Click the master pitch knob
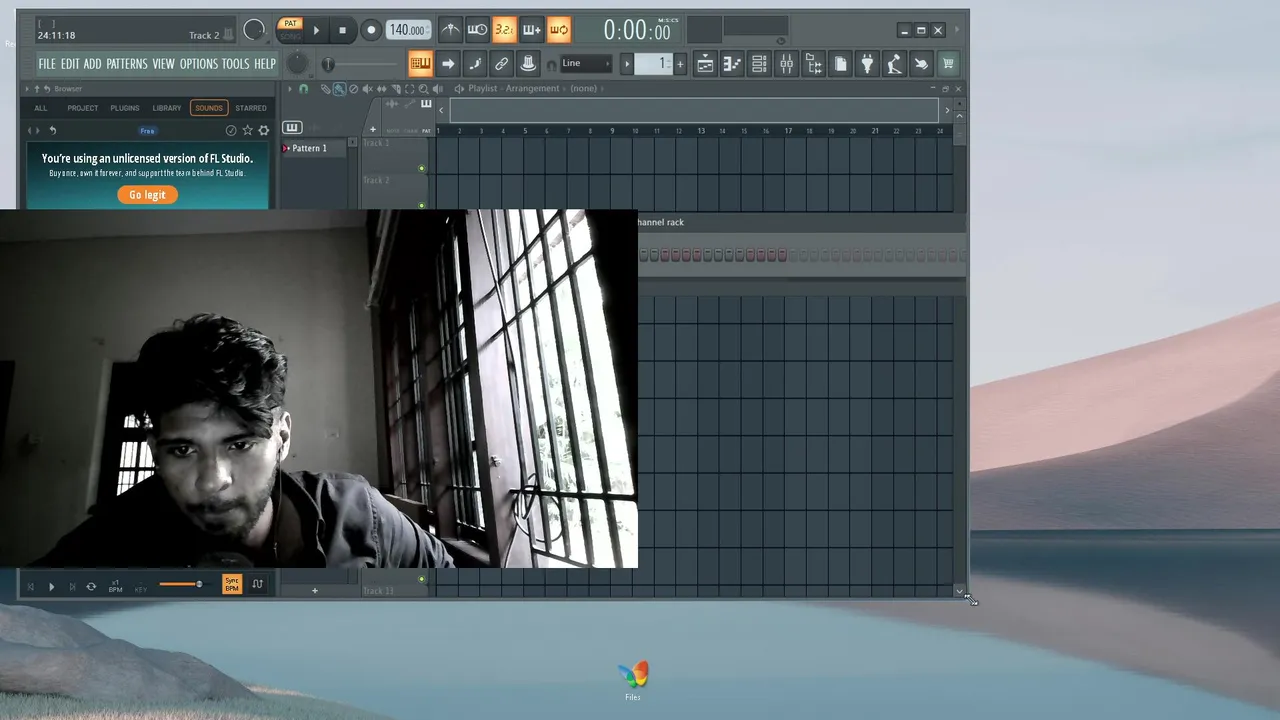 tap(298, 64)
